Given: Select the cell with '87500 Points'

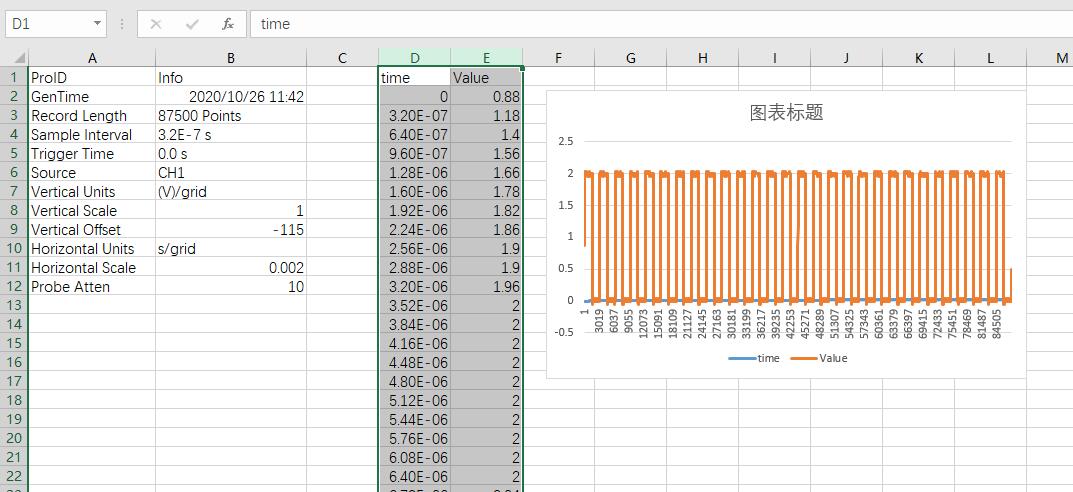Looking at the screenshot, I should 230,116.
